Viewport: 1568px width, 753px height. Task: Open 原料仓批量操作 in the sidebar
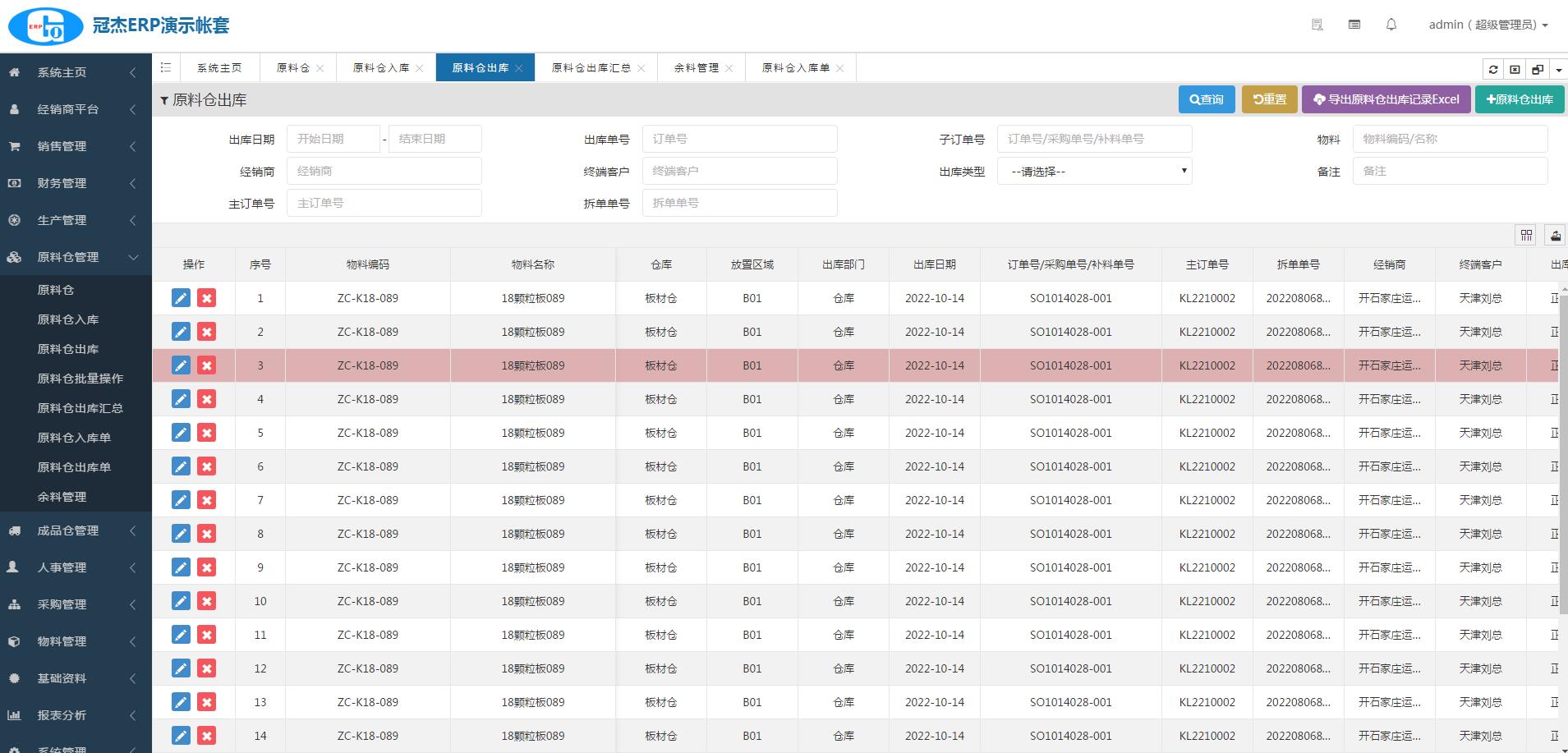(x=80, y=379)
